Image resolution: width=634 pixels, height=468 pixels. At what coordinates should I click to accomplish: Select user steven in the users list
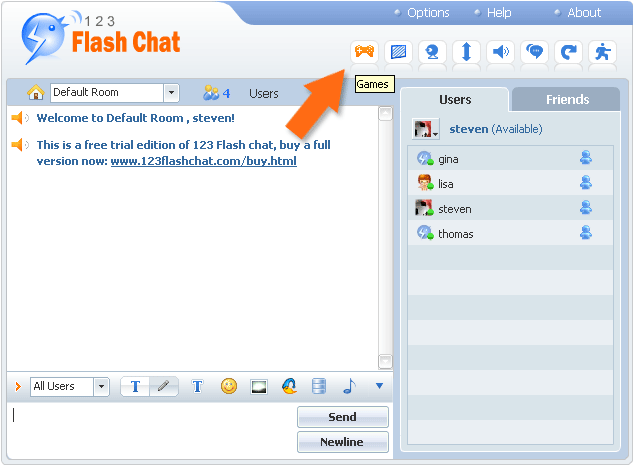coord(510,208)
